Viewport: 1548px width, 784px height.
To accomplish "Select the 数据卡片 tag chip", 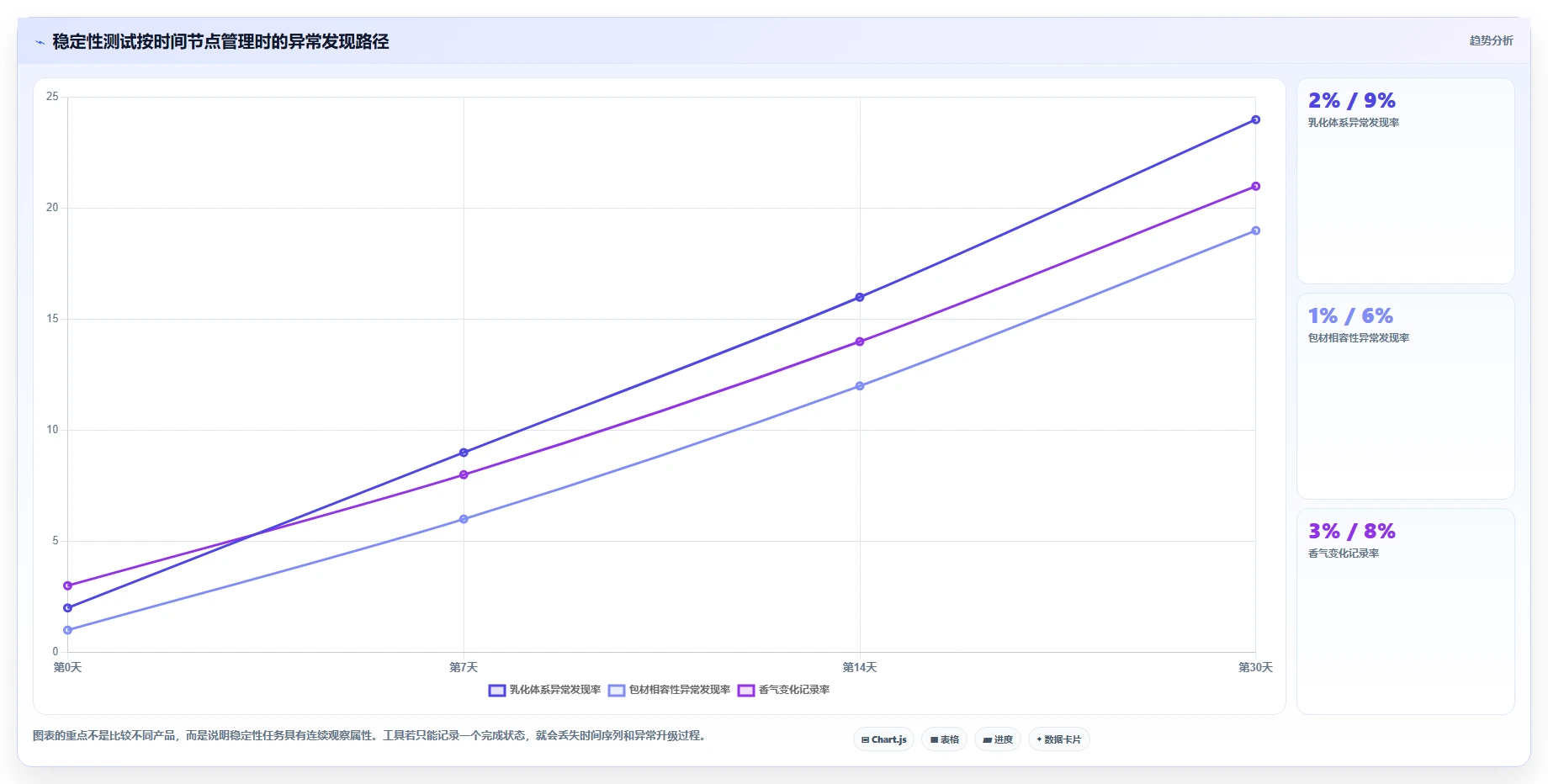I will [x=1059, y=739].
